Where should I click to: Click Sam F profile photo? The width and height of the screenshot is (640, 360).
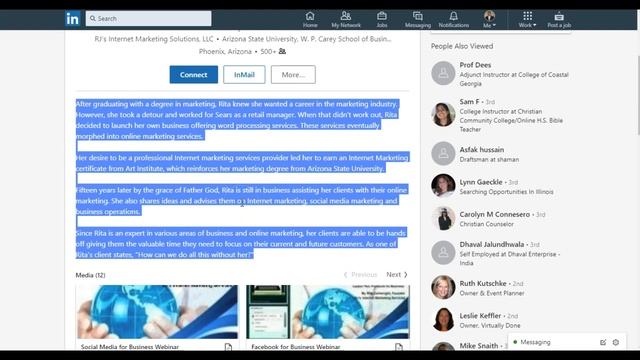[443, 114]
